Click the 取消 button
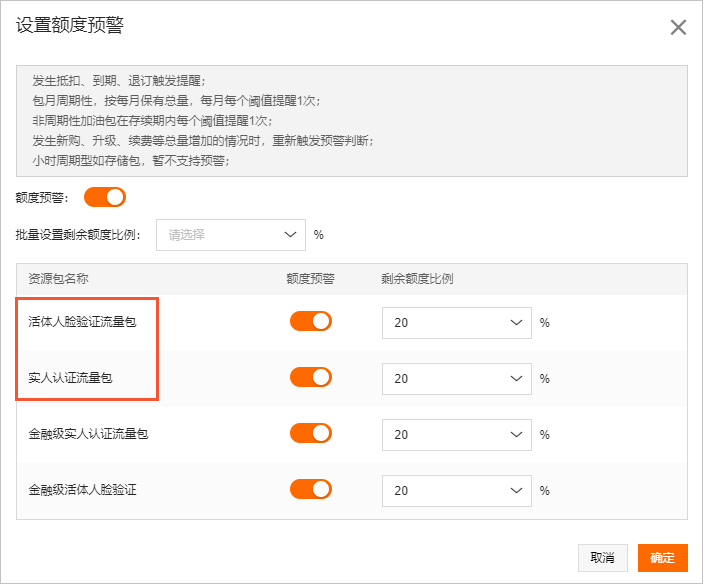The height and width of the screenshot is (584, 703). pos(603,558)
